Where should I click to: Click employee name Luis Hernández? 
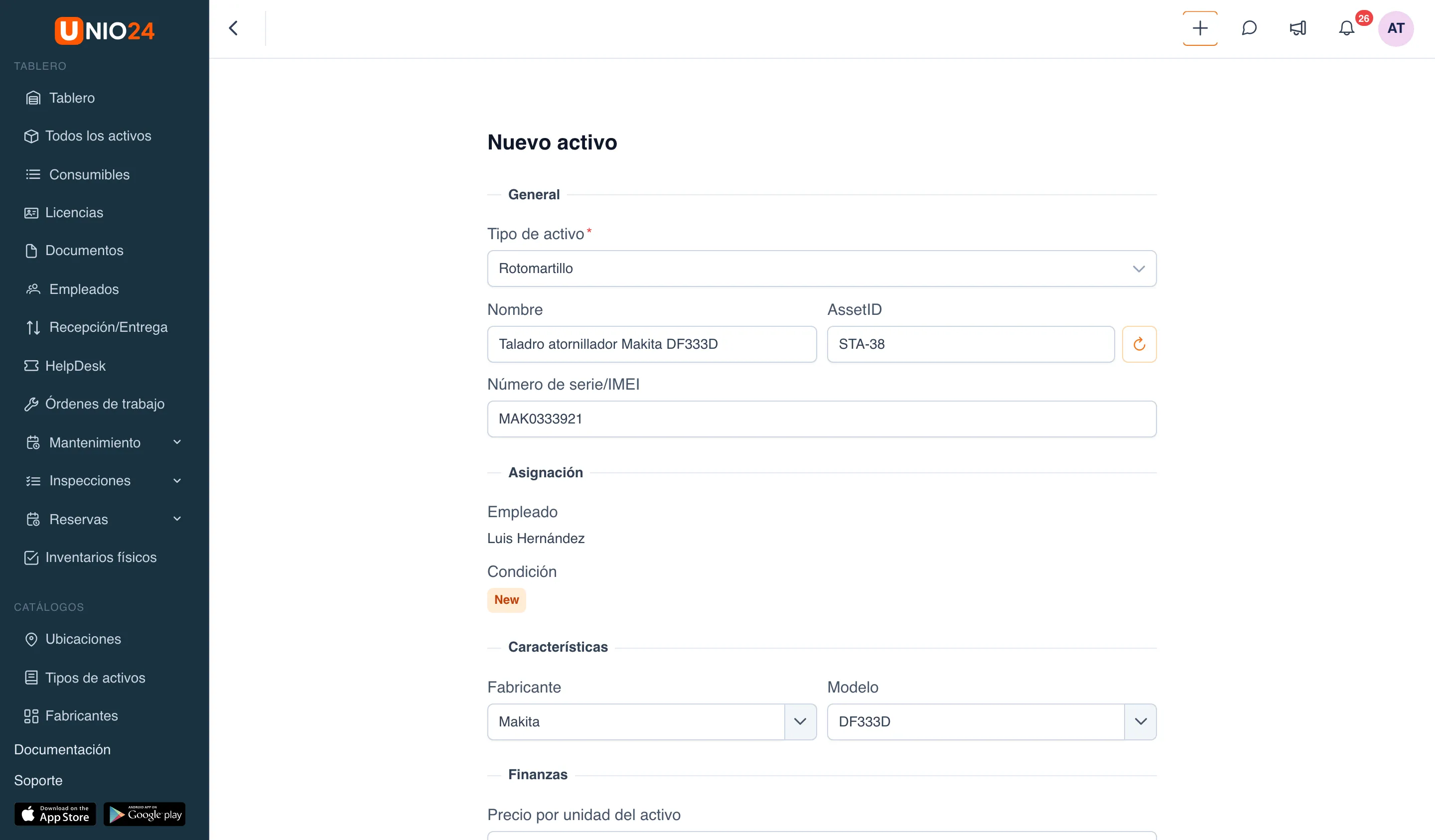[535, 538]
